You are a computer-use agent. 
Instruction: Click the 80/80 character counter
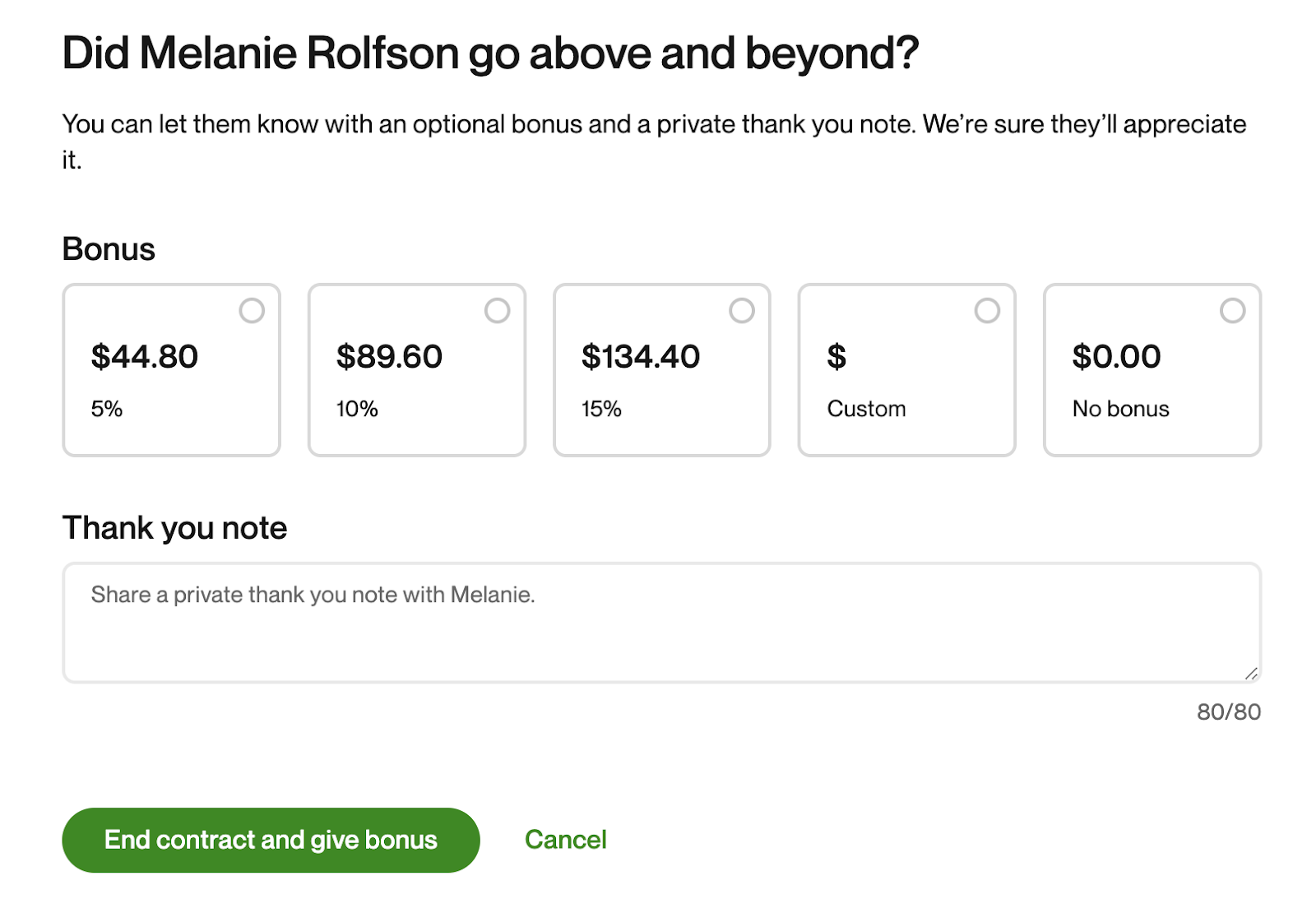click(1229, 711)
